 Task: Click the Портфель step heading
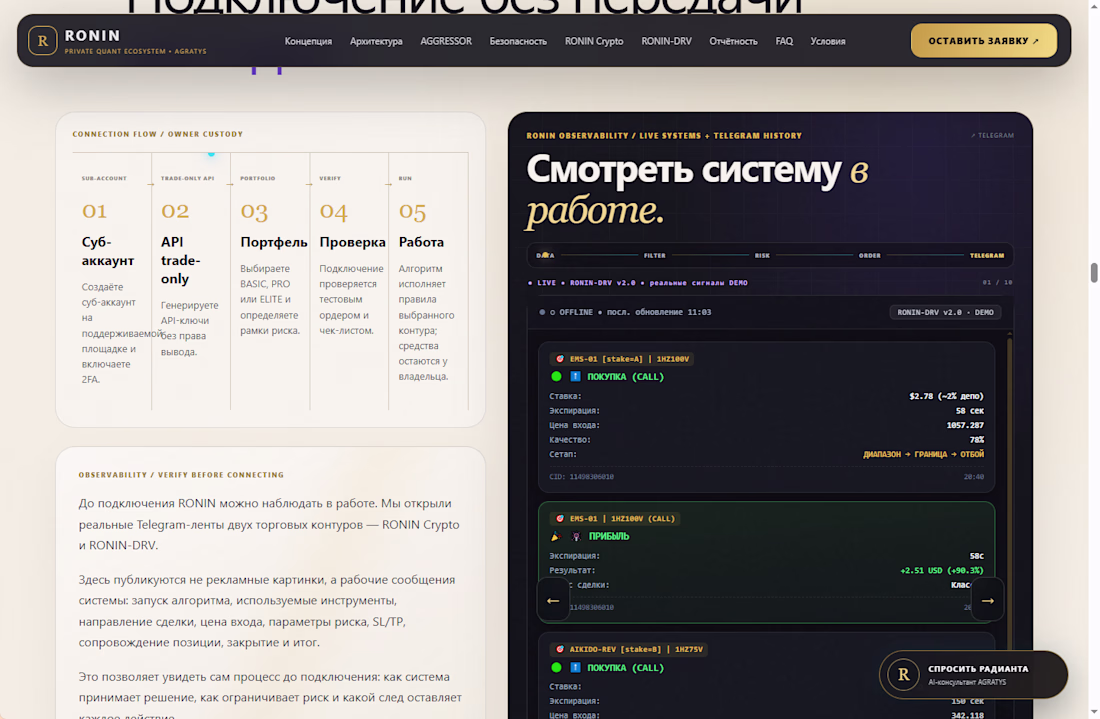(x=274, y=242)
